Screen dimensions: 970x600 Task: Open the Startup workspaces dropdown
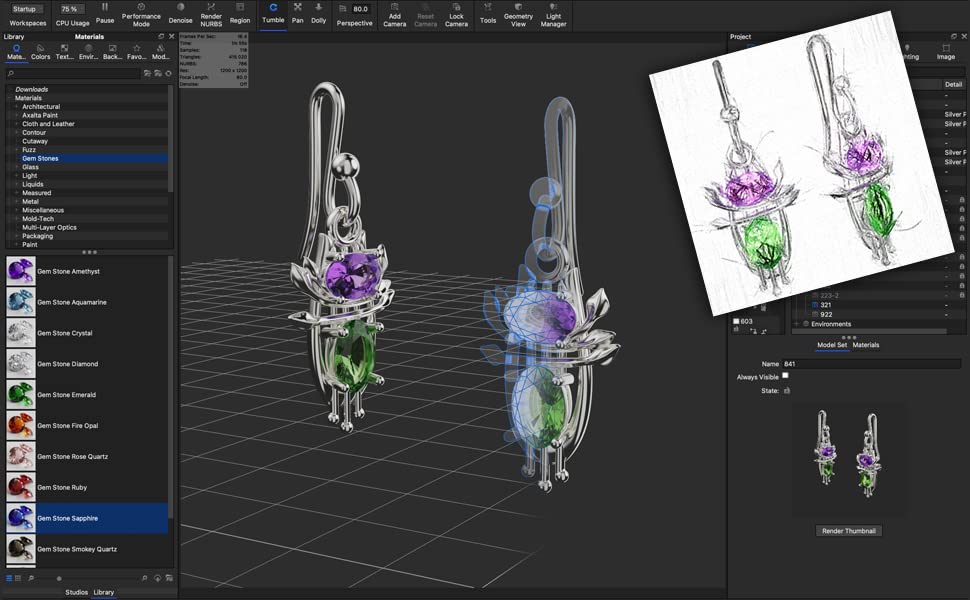coord(27,9)
